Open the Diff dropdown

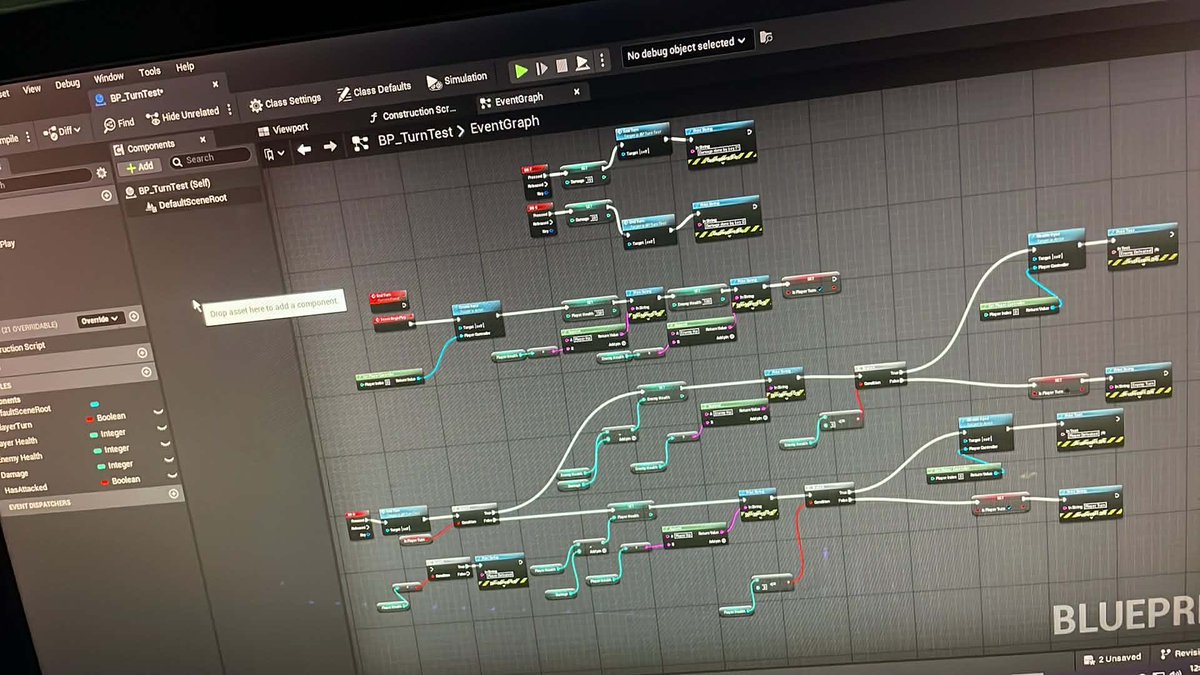tap(62, 131)
